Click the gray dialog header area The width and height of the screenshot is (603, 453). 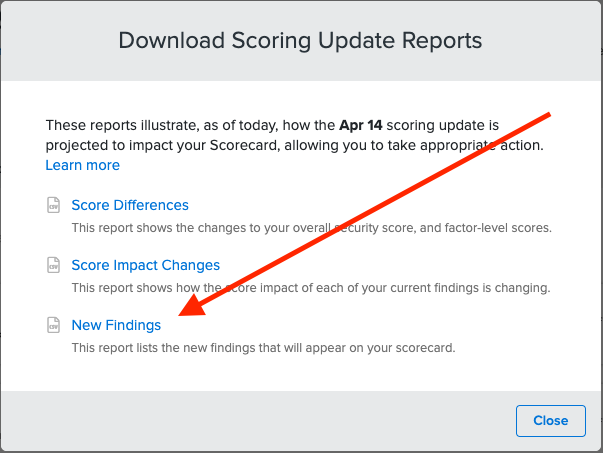(x=302, y=41)
